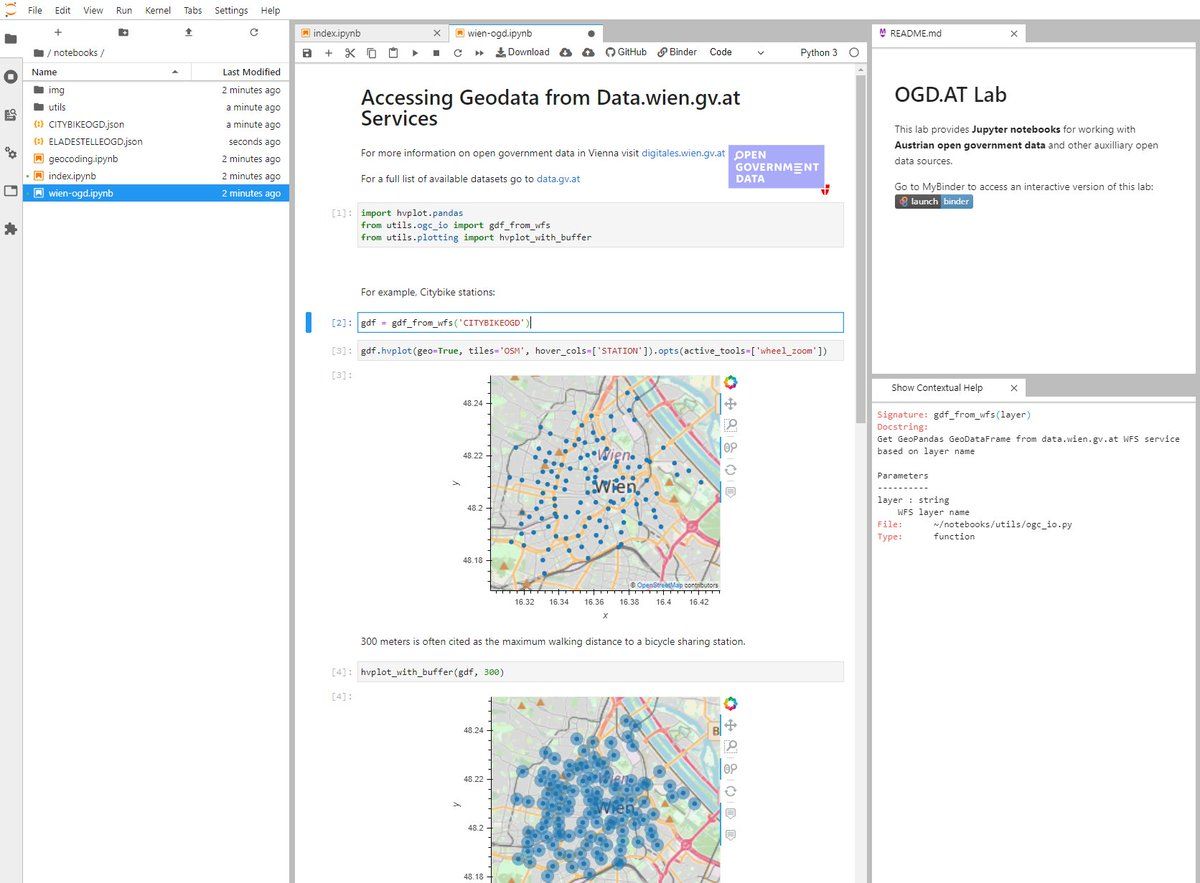Open the File menu
Viewport: 1200px width, 883px height.
35,10
